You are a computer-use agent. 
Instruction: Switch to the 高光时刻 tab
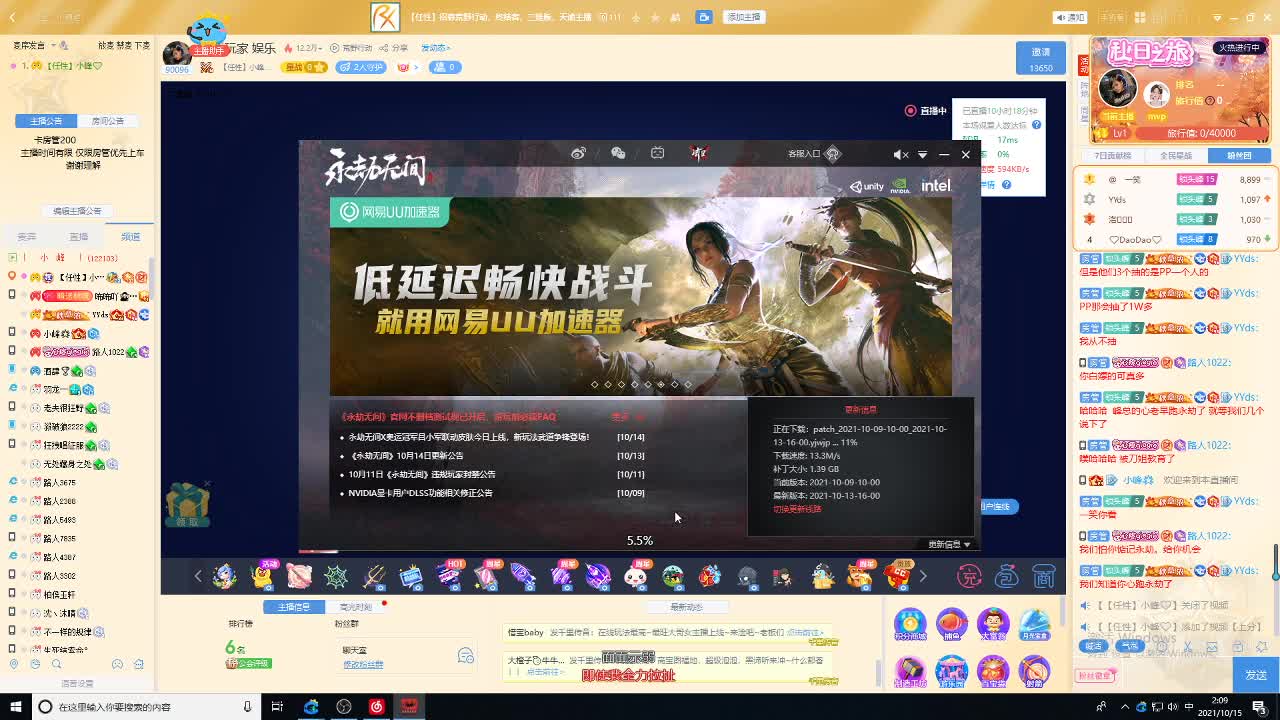(x=355, y=607)
